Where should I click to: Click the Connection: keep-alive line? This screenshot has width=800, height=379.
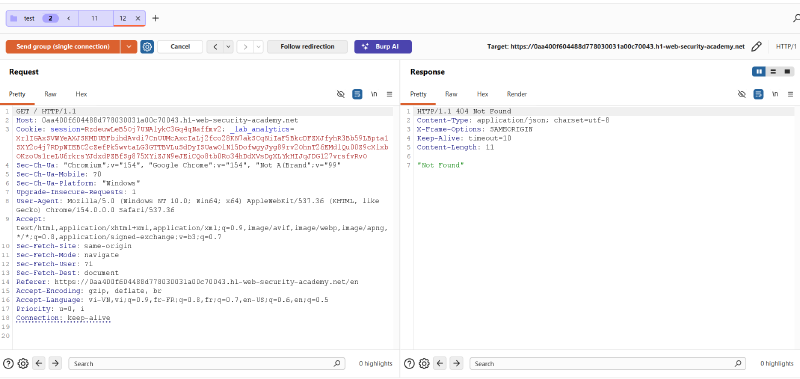[63, 318]
